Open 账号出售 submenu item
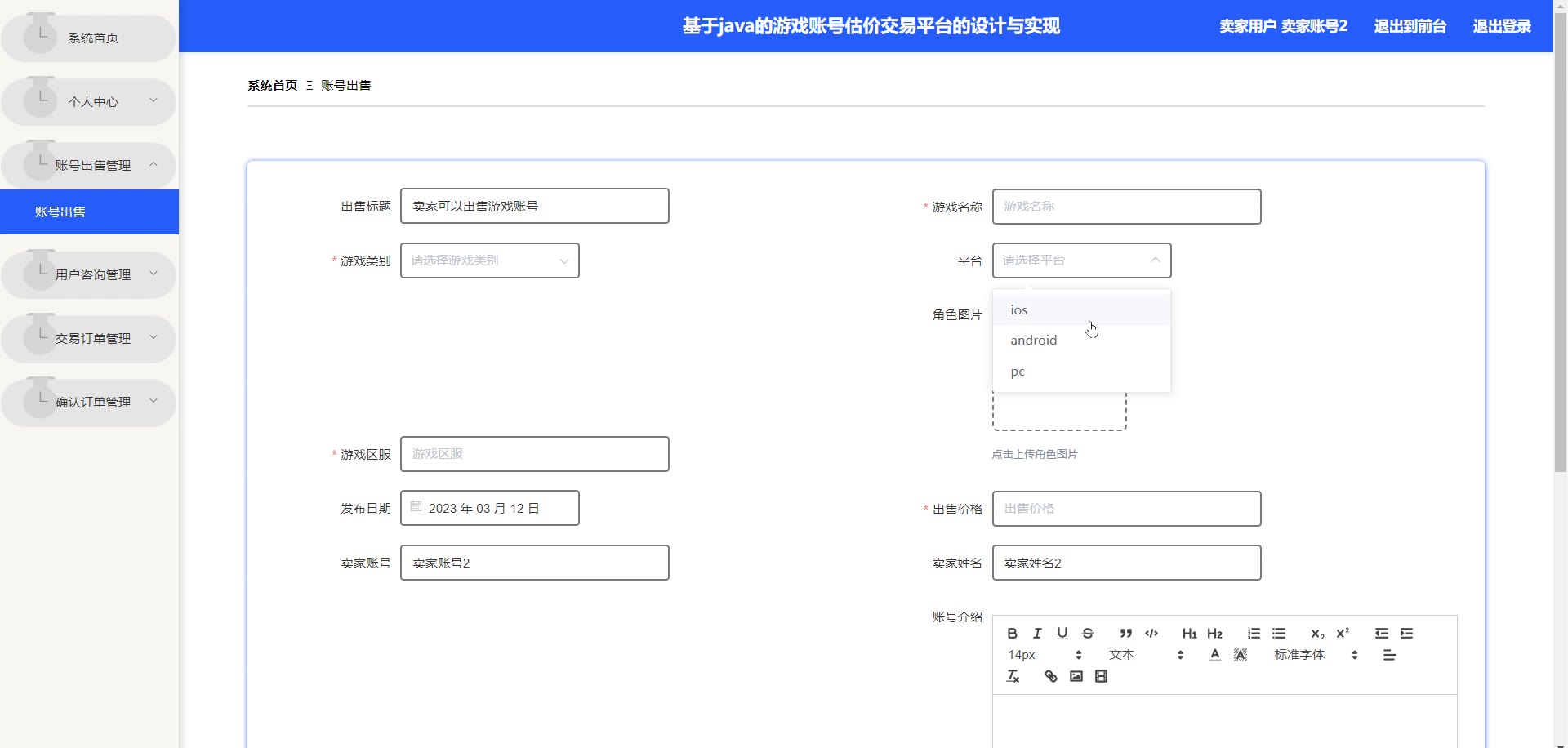This screenshot has width=1568, height=748. pyautogui.click(x=89, y=211)
